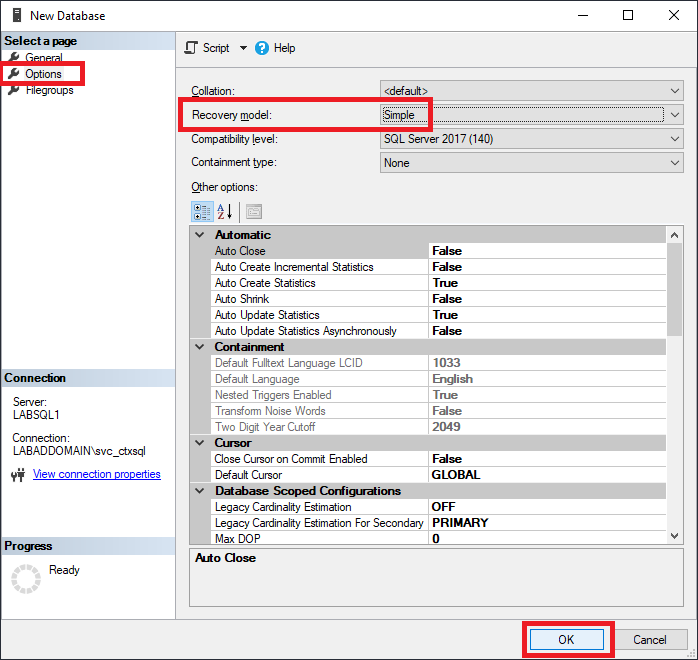
Task: Open the Collation dropdown
Action: coord(674,91)
